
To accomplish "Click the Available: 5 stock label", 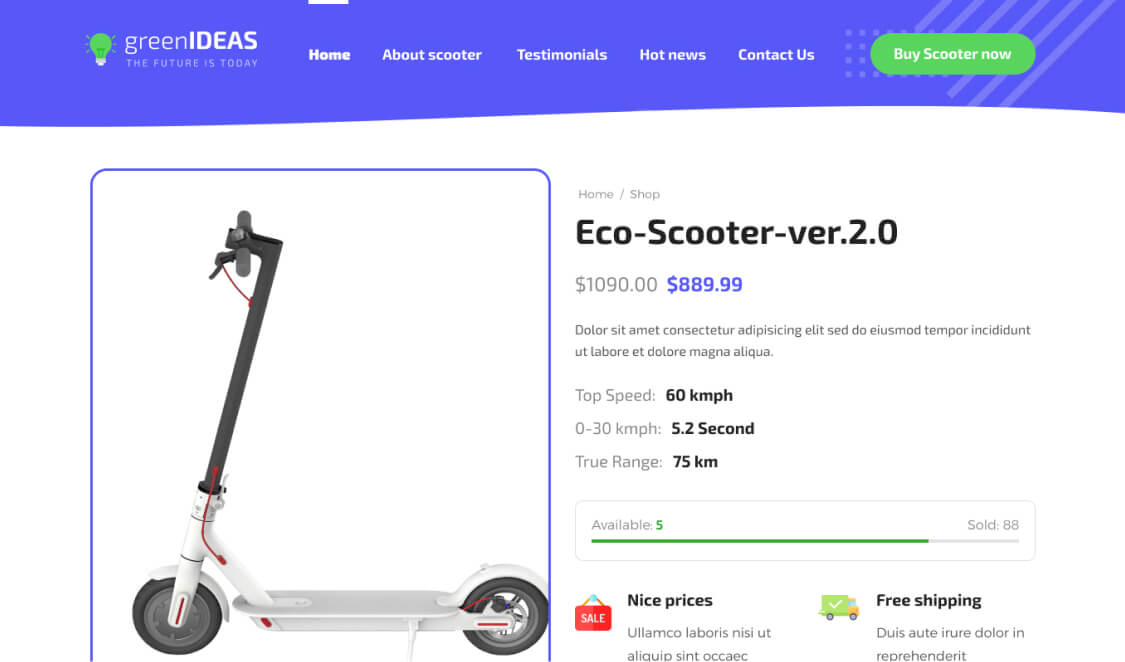I will pos(627,525).
